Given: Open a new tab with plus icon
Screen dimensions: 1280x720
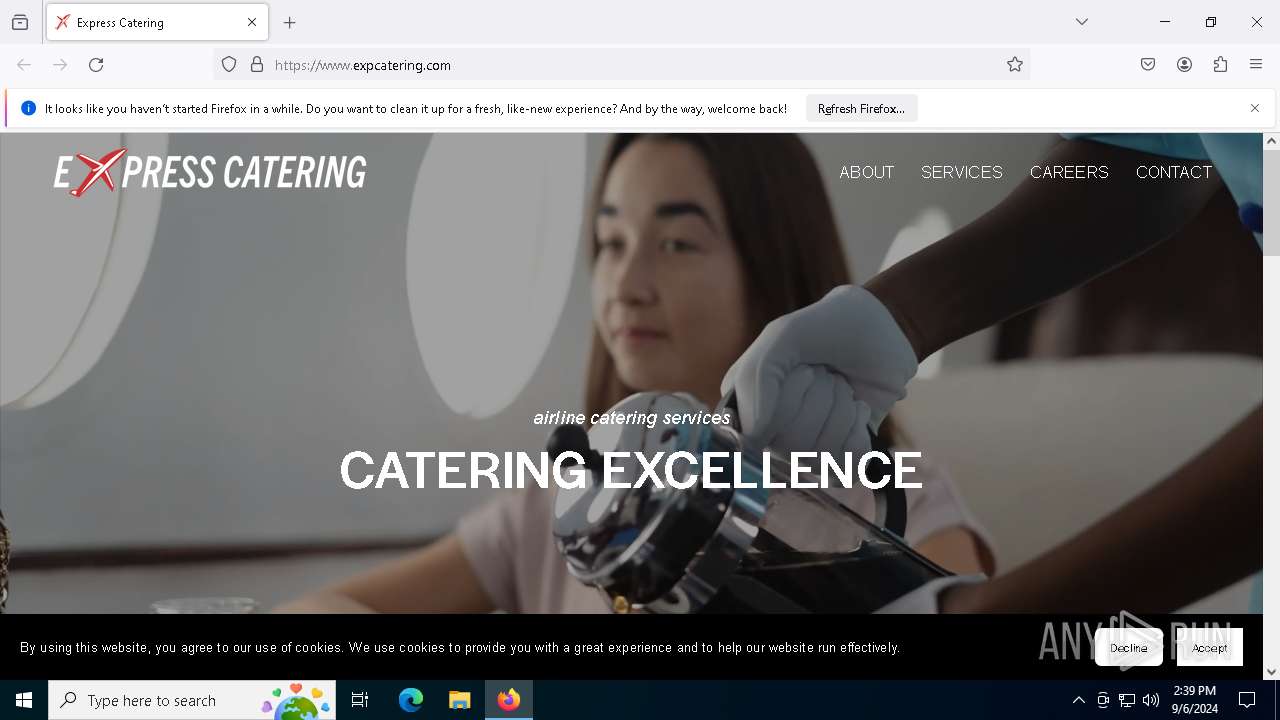Looking at the screenshot, I should tap(290, 22).
